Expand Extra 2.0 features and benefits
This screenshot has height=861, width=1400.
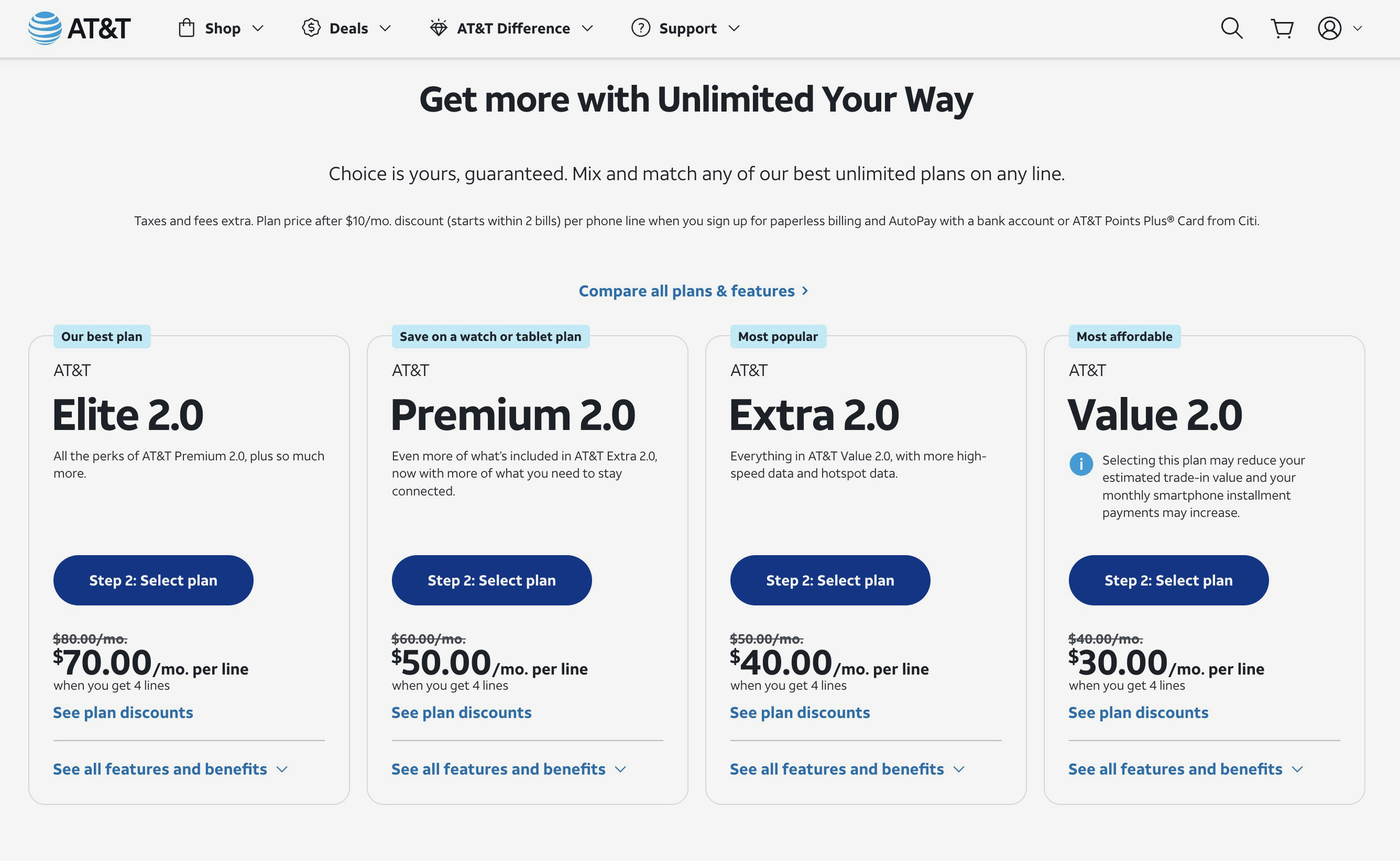(x=847, y=769)
